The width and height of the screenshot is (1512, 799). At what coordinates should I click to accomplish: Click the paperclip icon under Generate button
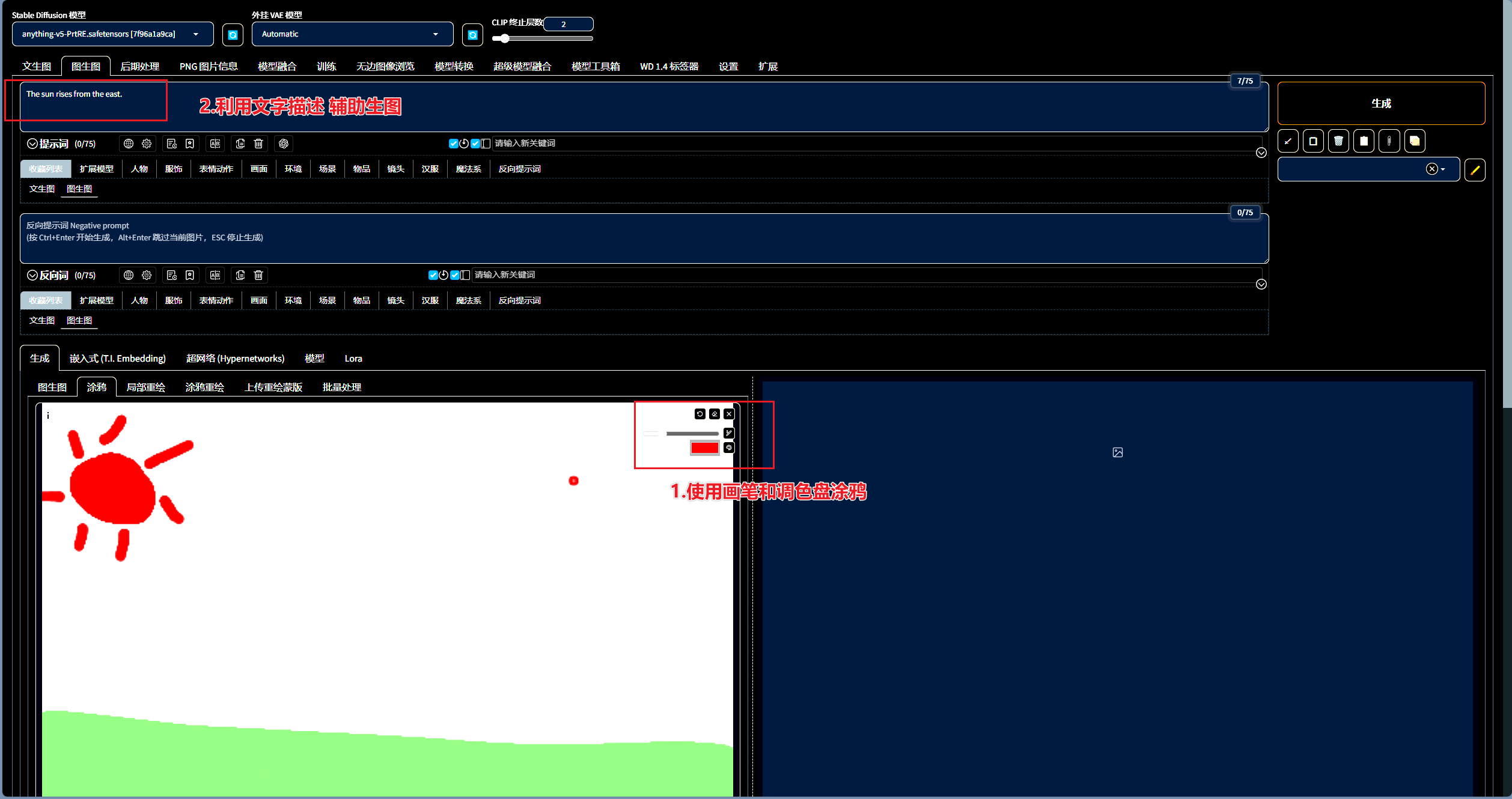(x=1389, y=141)
